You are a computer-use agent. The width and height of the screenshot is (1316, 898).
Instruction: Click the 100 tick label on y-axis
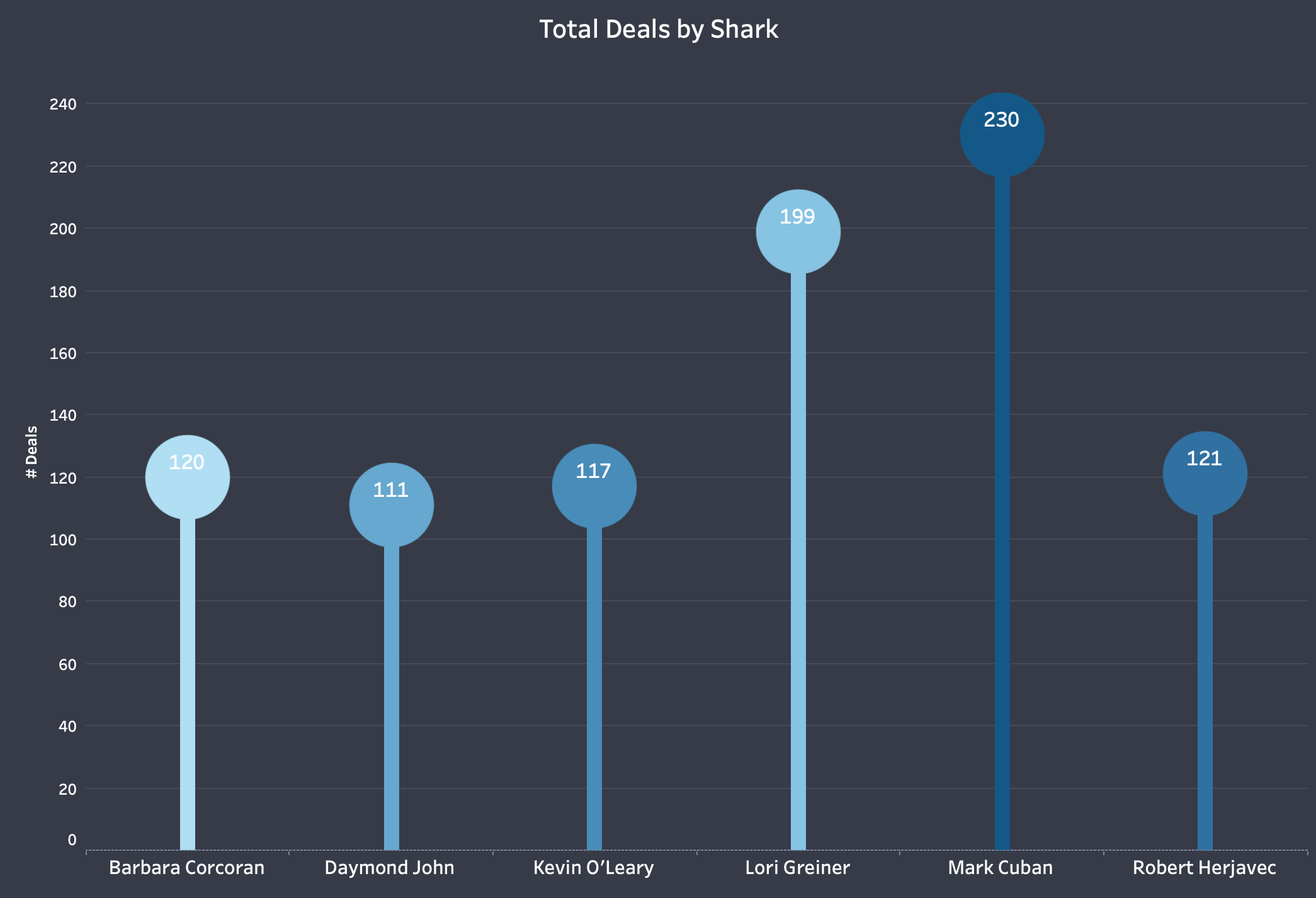(x=63, y=540)
